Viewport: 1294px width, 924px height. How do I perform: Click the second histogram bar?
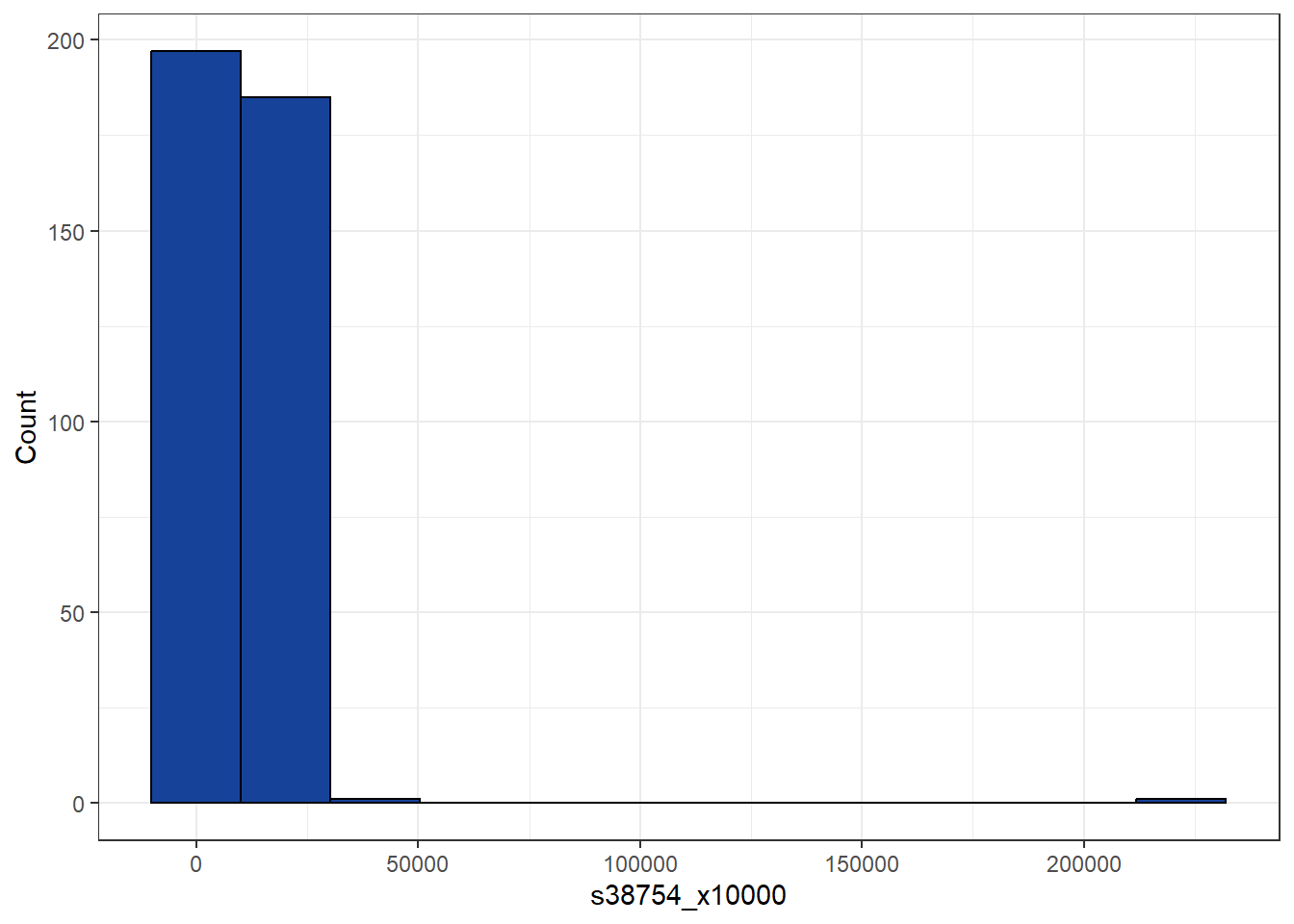pyautogui.click(x=285, y=449)
